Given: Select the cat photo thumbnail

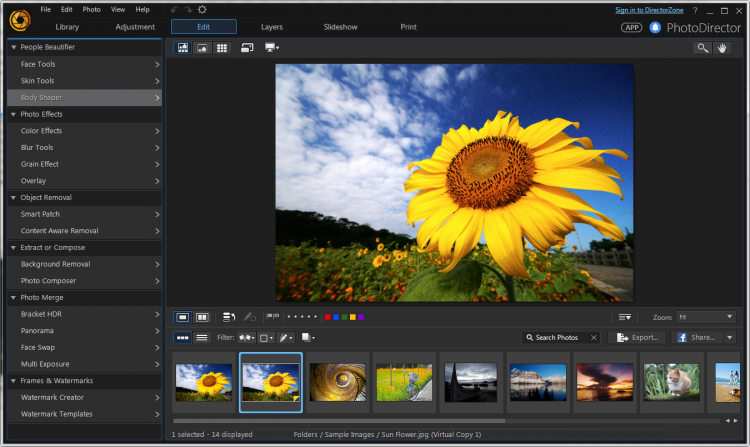Looking at the screenshot, I should click(671, 382).
